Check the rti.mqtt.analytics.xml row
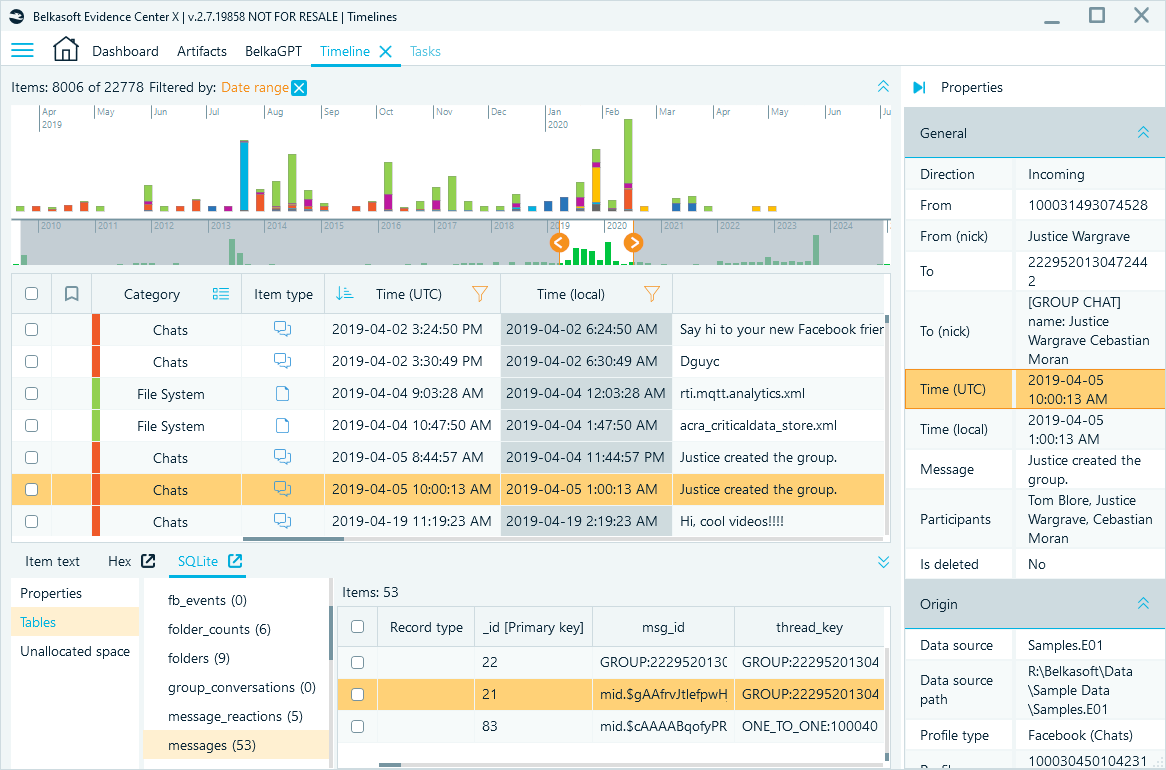 coord(31,394)
